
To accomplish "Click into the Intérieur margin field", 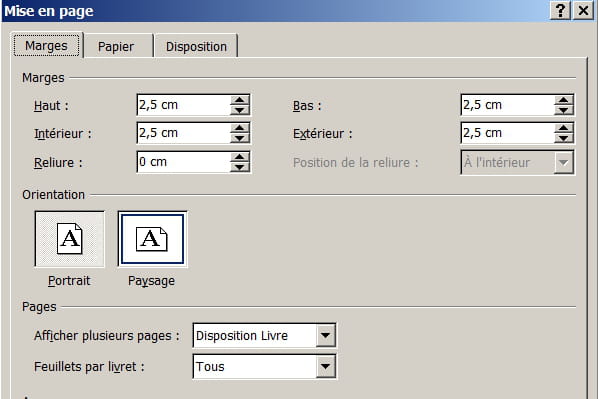I will coord(183,133).
